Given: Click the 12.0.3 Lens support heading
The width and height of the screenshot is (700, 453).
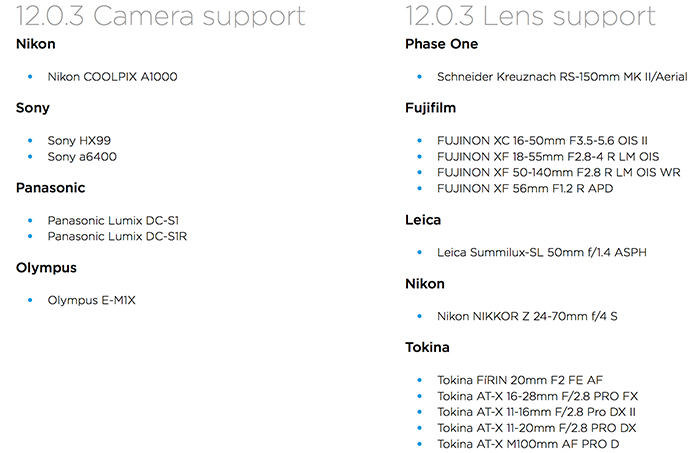Looking at the screenshot, I should pyautogui.click(x=530, y=17).
